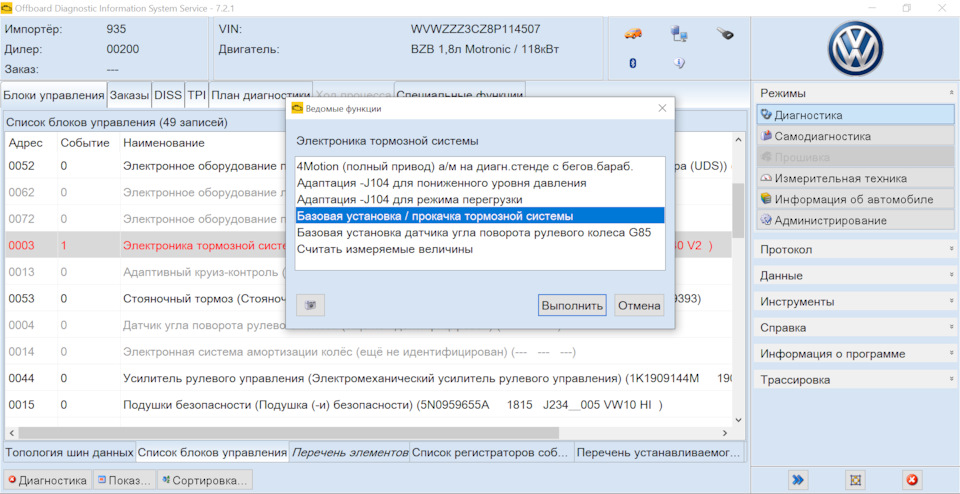Image resolution: width=960 pixels, height=494 pixels.
Task: Click the Volkswagen logo
Action: point(855,48)
